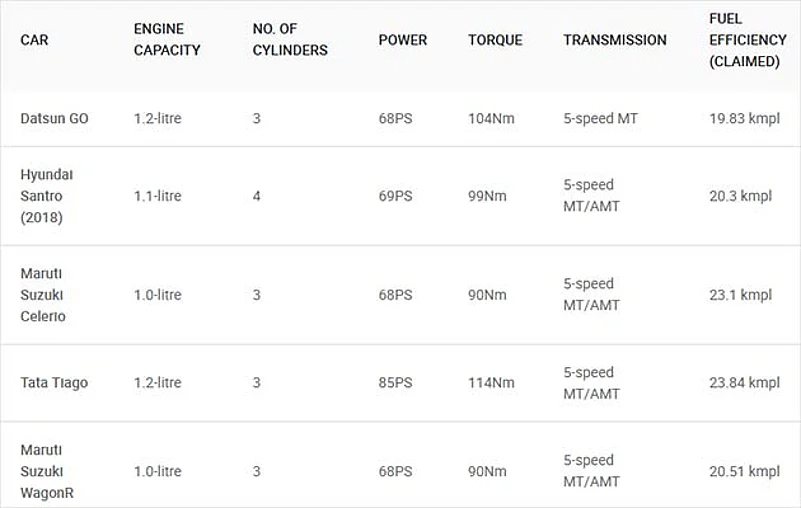The height and width of the screenshot is (508, 801).
Task: Click the POWER column header
Action: 402,40
